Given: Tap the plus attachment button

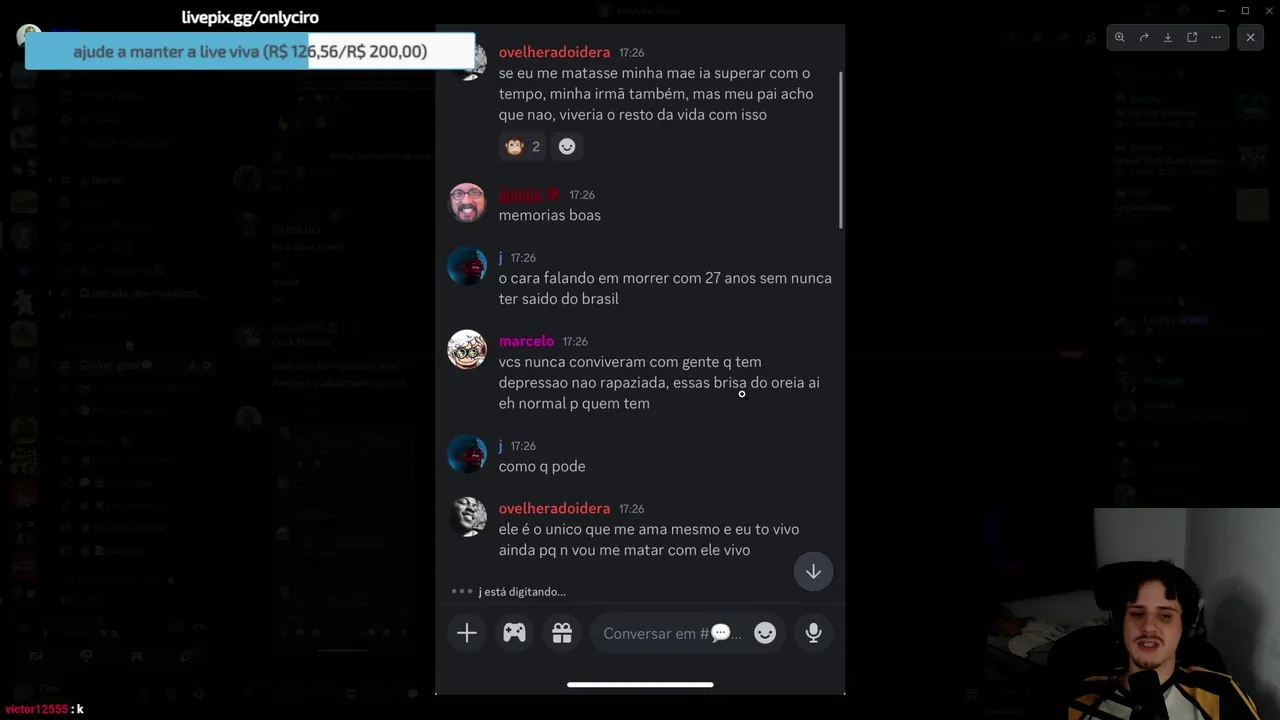Looking at the screenshot, I should click(x=467, y=633).
